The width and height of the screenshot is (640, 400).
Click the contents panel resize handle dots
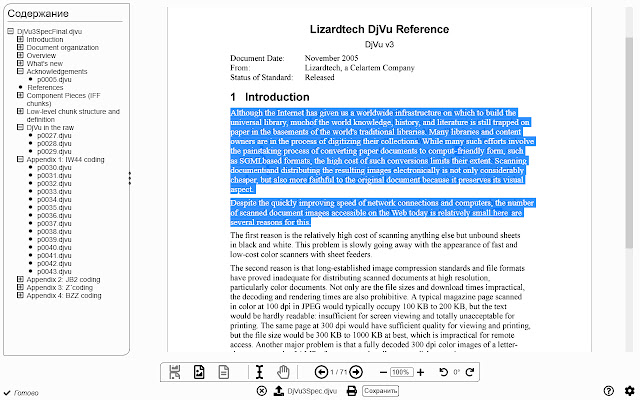tap(130, 178)
